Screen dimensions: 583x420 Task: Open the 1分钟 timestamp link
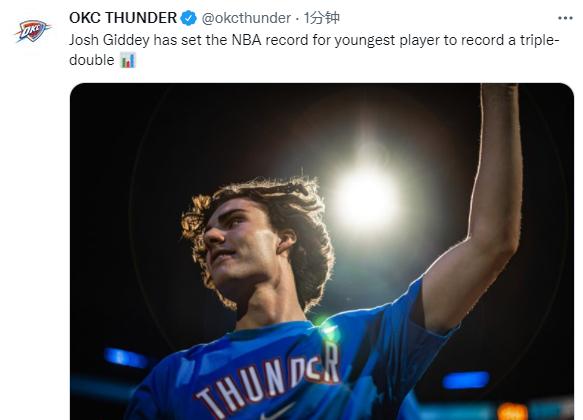tap(321, 18)
